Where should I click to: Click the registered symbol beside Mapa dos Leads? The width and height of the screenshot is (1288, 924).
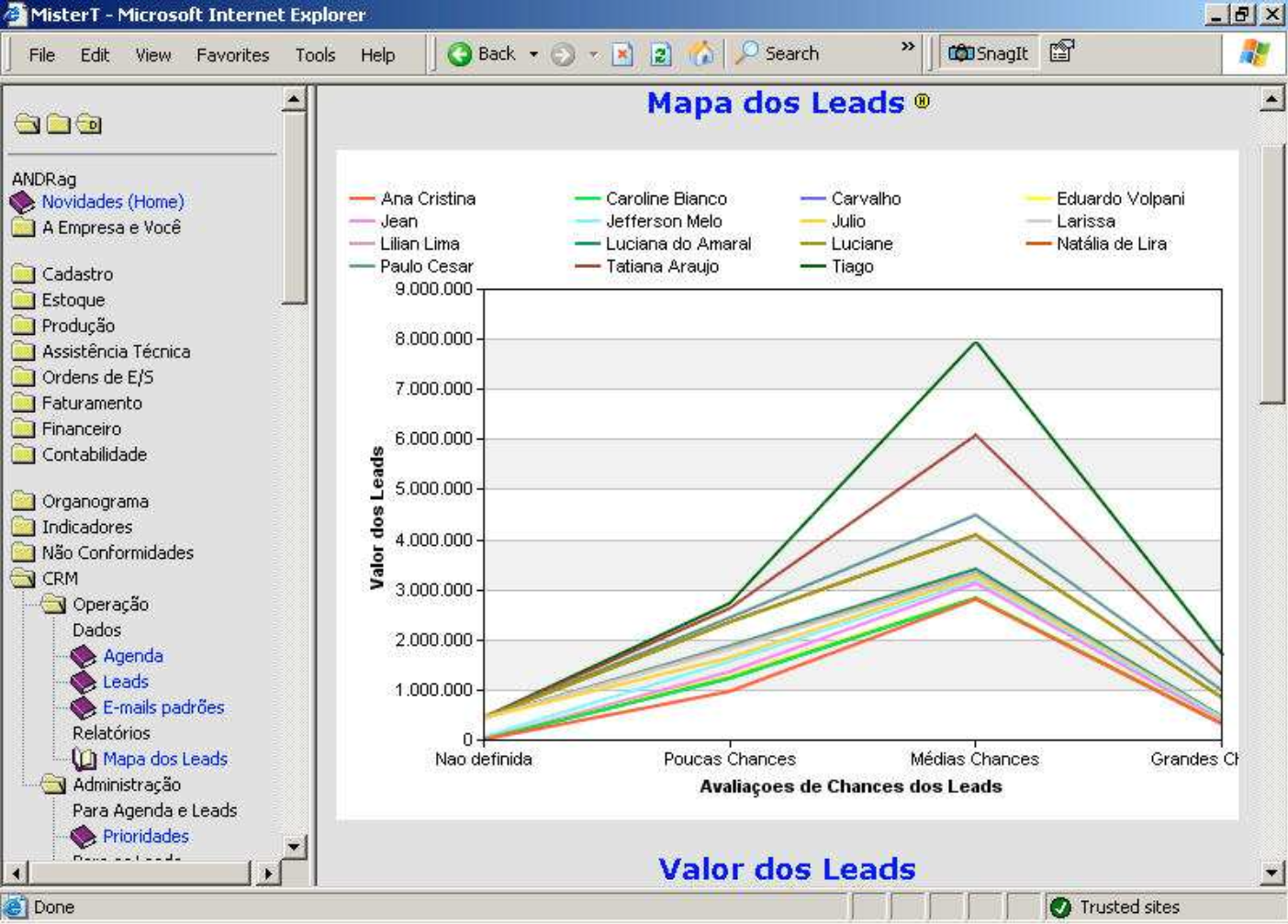tap(922, 102)
